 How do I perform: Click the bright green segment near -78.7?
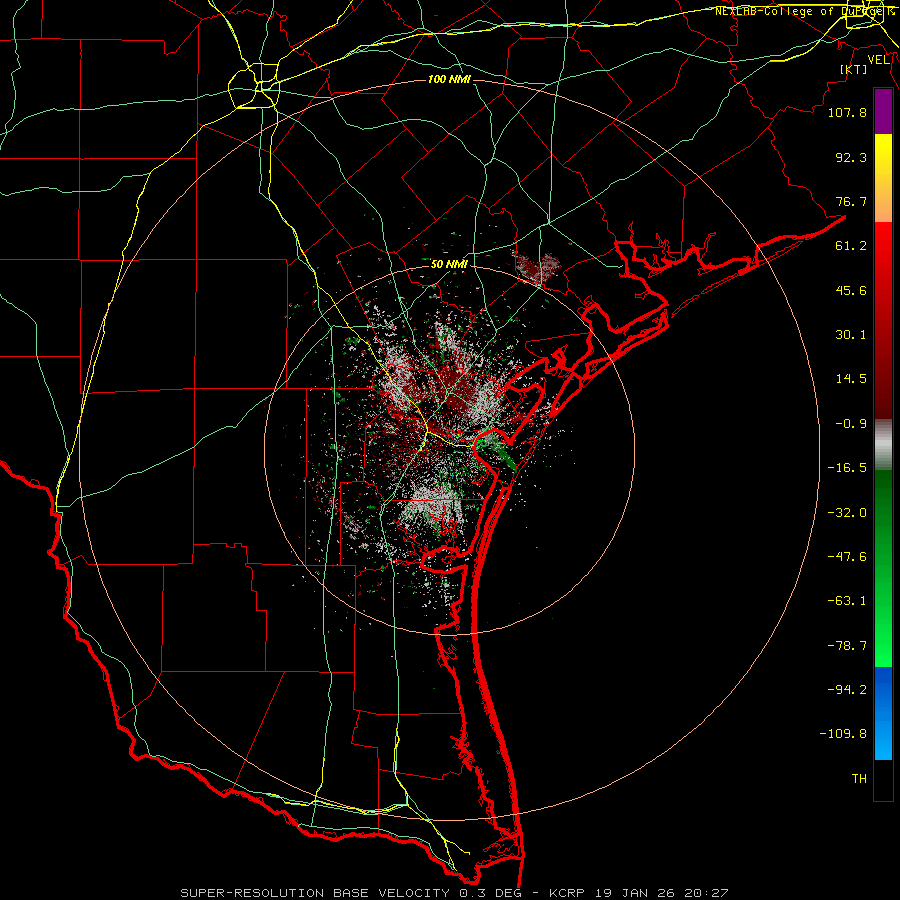point(883,646)
